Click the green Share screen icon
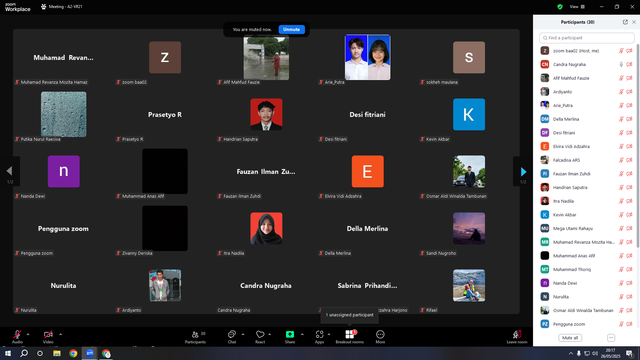Screen dimensions: 640x360 point(290,334)
